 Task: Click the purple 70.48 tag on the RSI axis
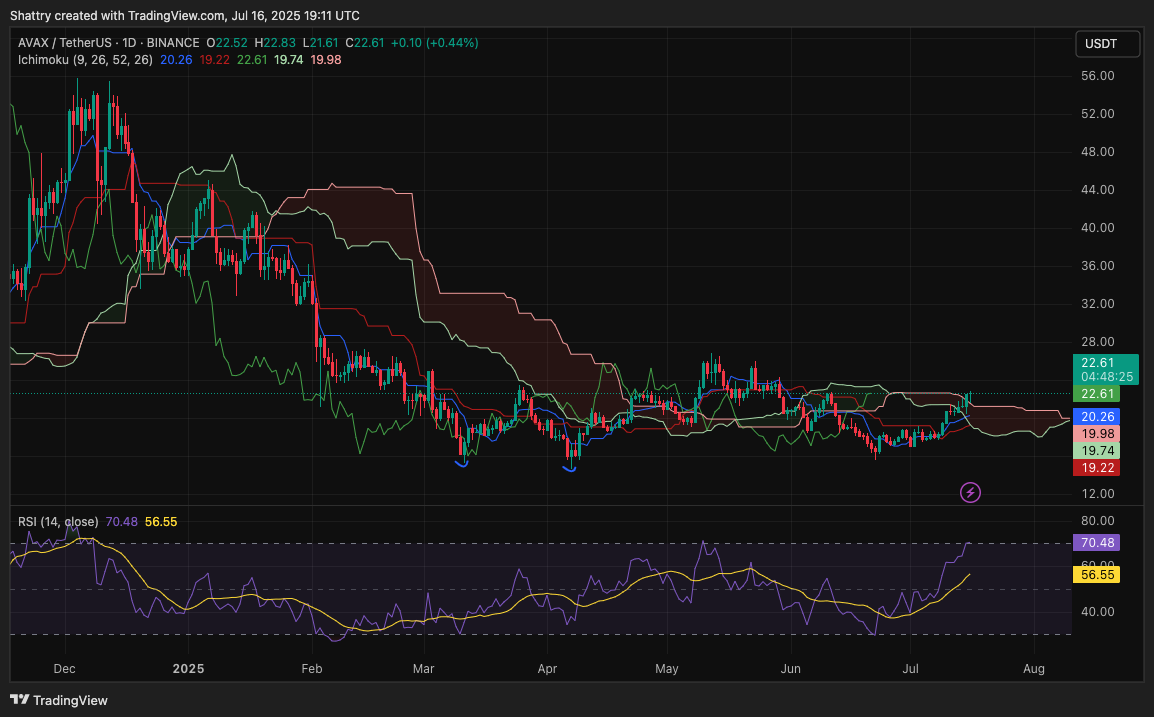[1094, 543]
